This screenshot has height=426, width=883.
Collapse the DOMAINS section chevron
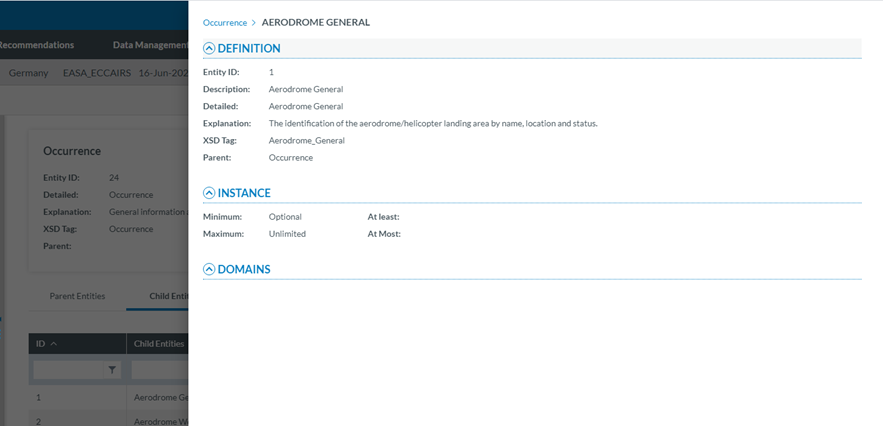(209, 269)
